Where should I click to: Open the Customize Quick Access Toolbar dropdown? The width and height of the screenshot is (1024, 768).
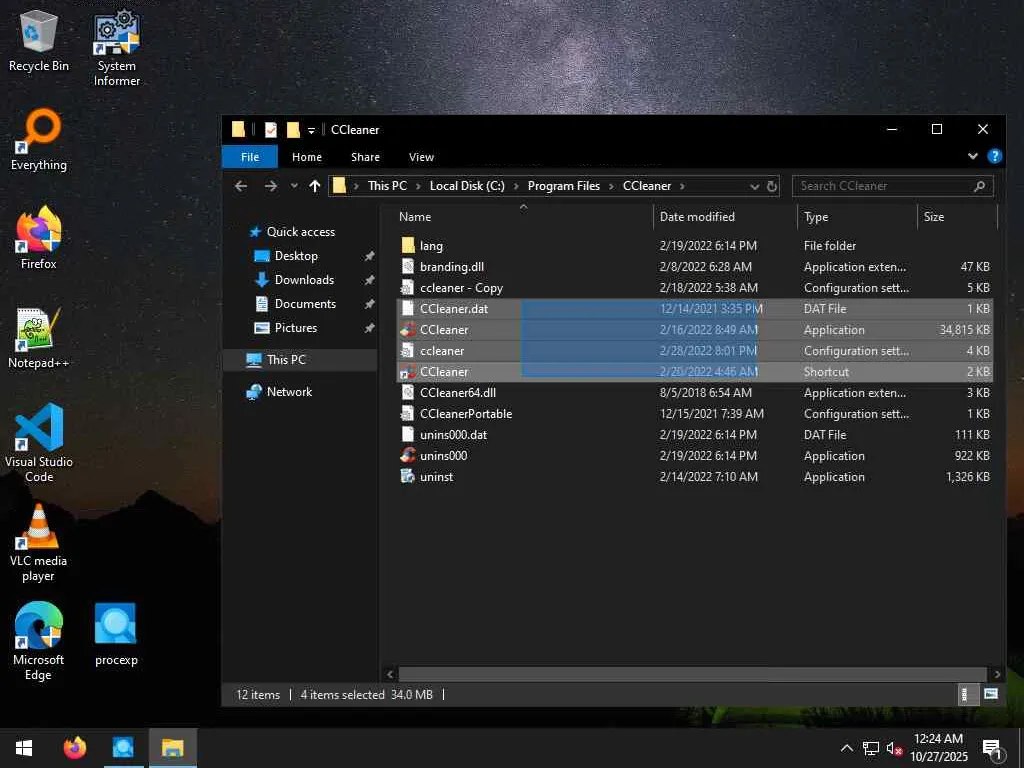coord(312,130)
